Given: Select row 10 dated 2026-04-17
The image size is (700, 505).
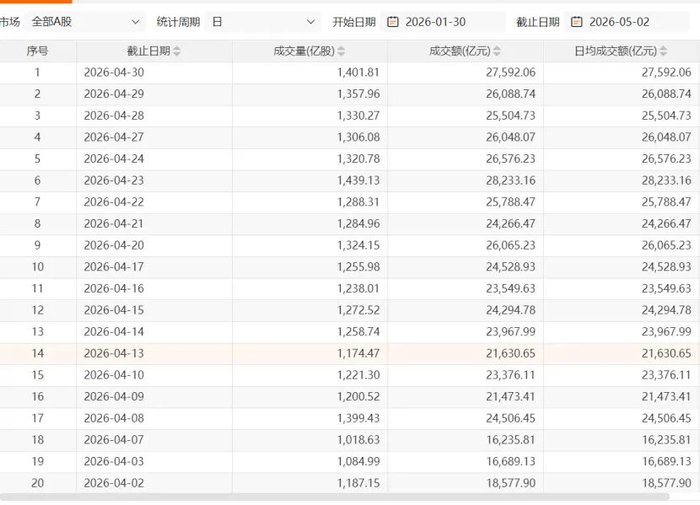Looking at the screenshot, I should click(x=350, y=267).
